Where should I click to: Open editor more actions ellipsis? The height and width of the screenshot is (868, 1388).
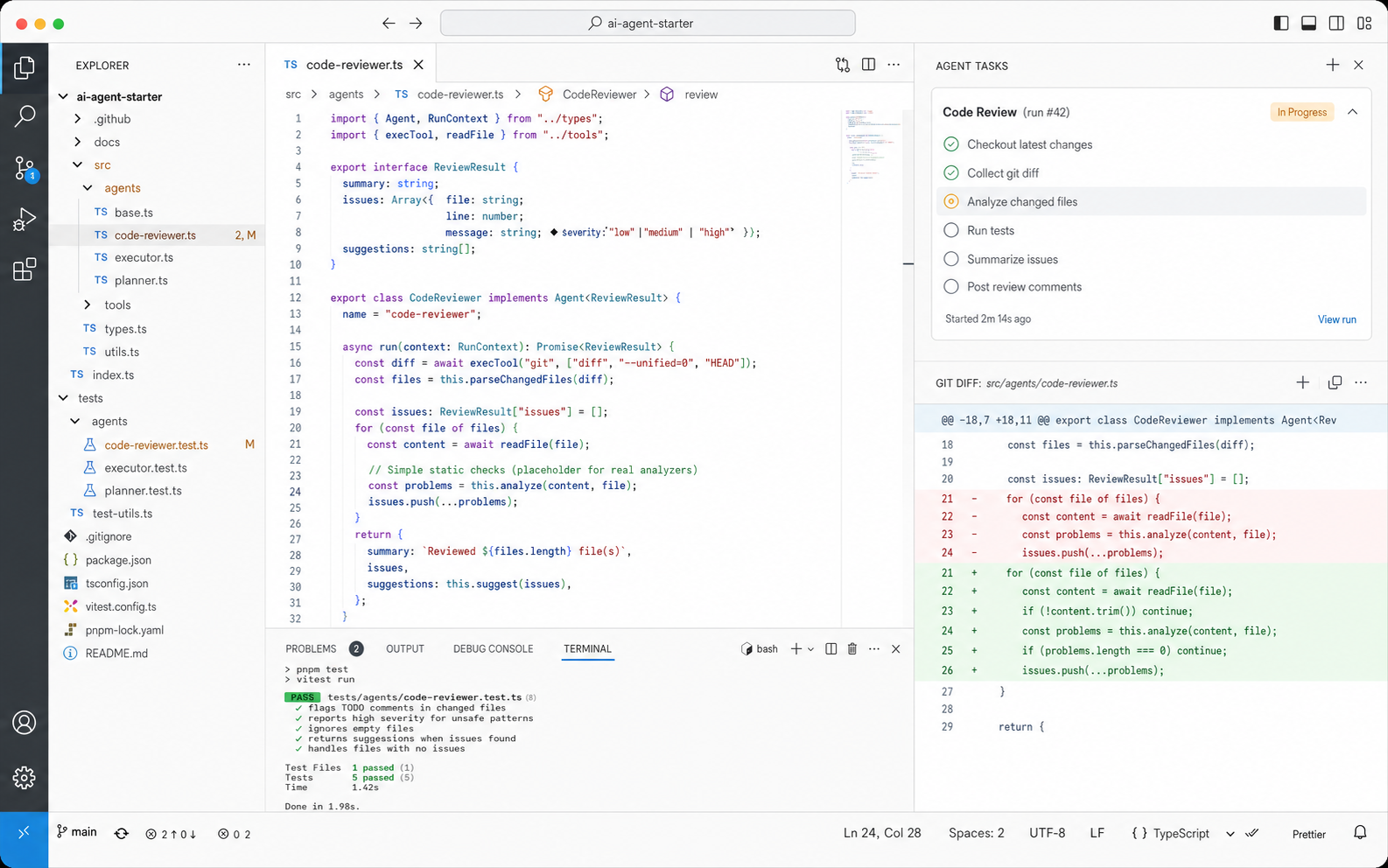(894, 65)
